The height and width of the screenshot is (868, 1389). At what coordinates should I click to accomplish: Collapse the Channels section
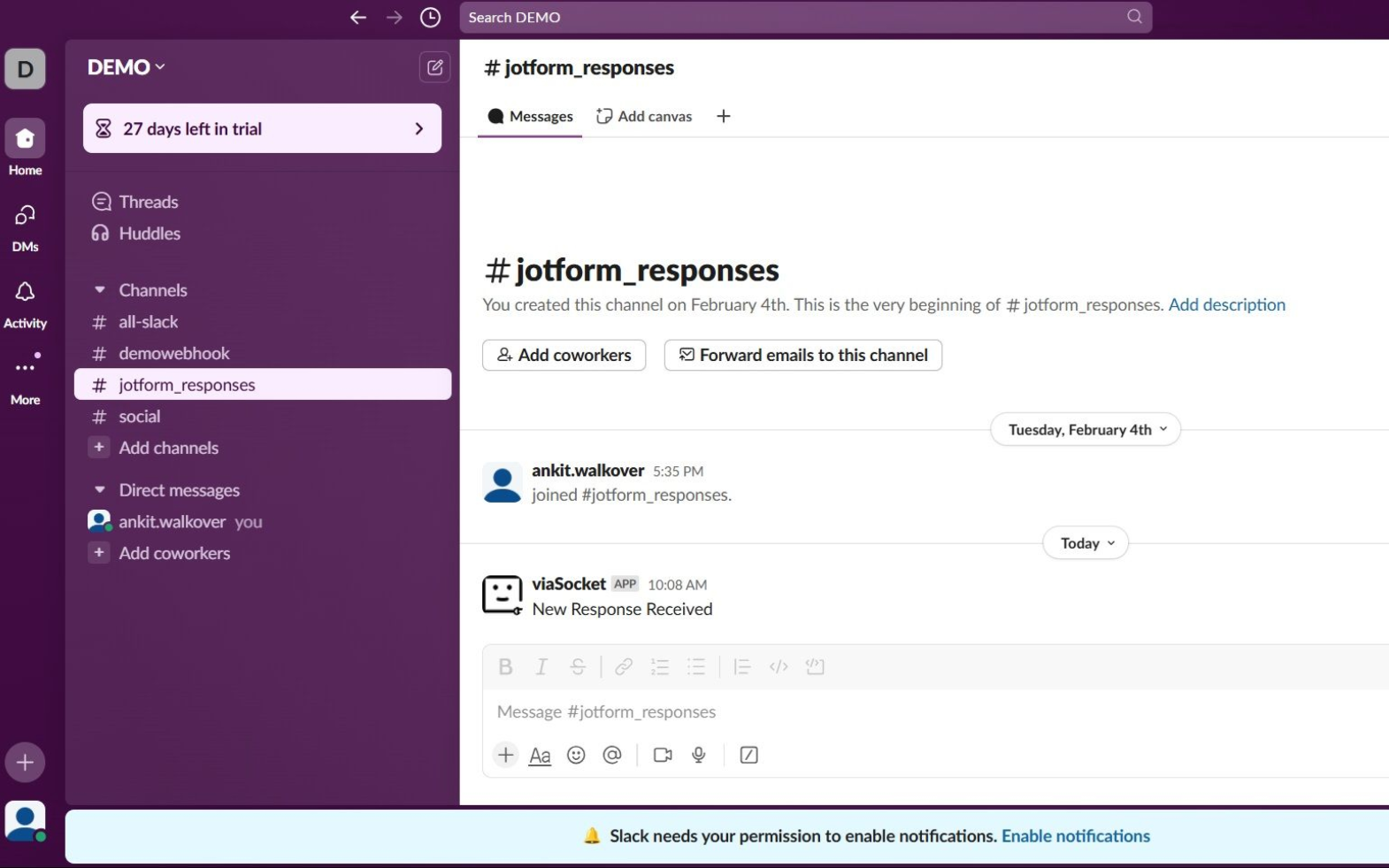coord(100,290)
